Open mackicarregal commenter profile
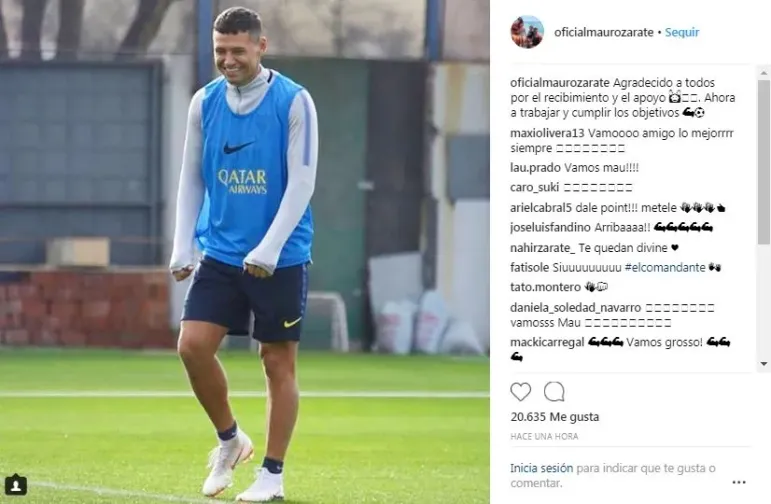Viewport: 771px width, 504px height. tap(547, 342)
